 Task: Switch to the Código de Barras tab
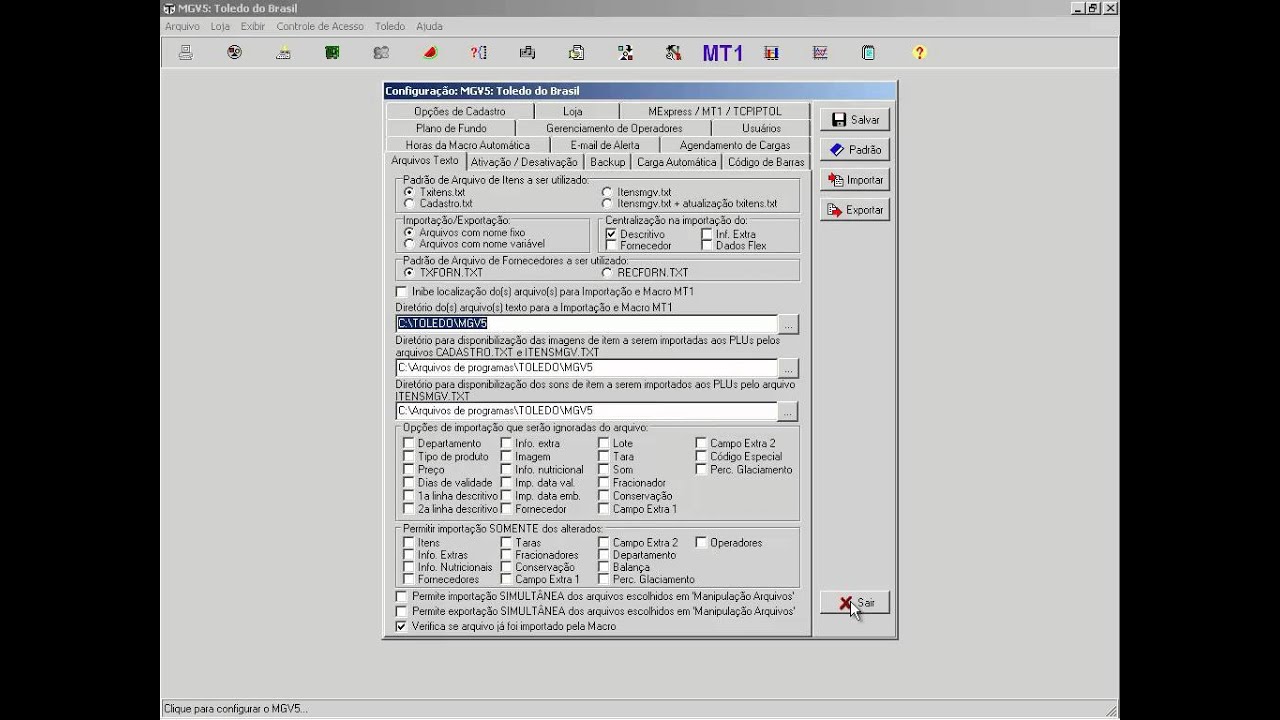(766, 162)
